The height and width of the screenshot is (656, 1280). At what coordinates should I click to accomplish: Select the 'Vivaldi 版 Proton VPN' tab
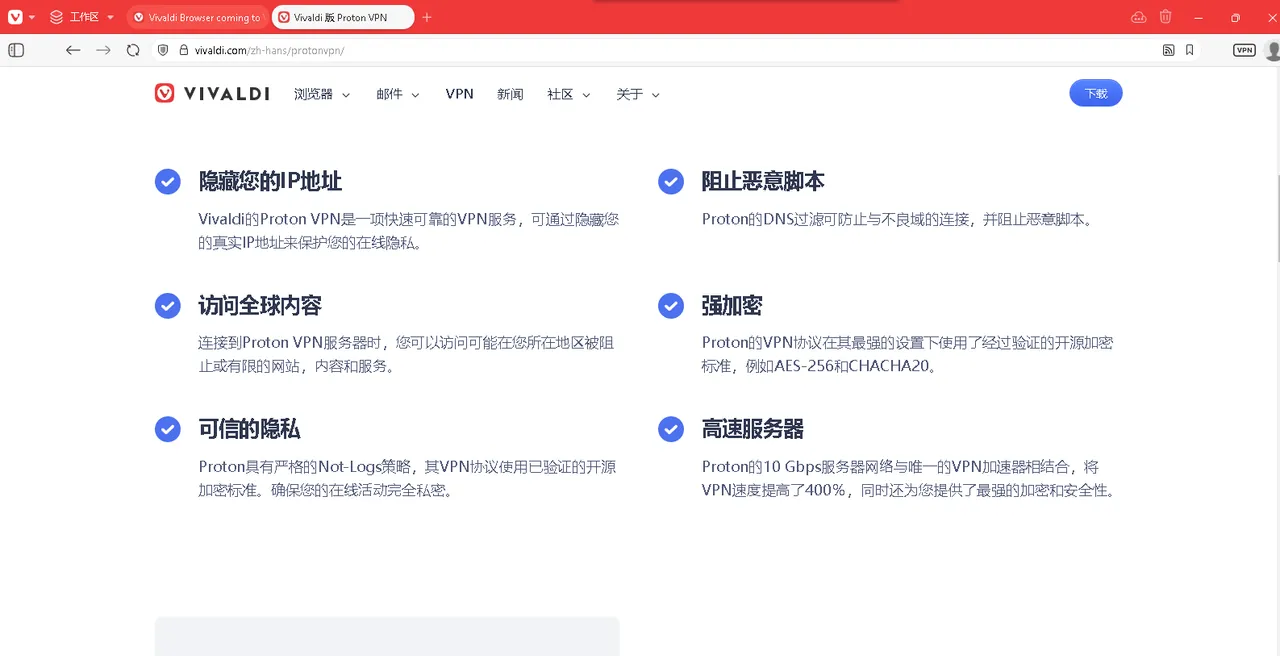point(342,17)
